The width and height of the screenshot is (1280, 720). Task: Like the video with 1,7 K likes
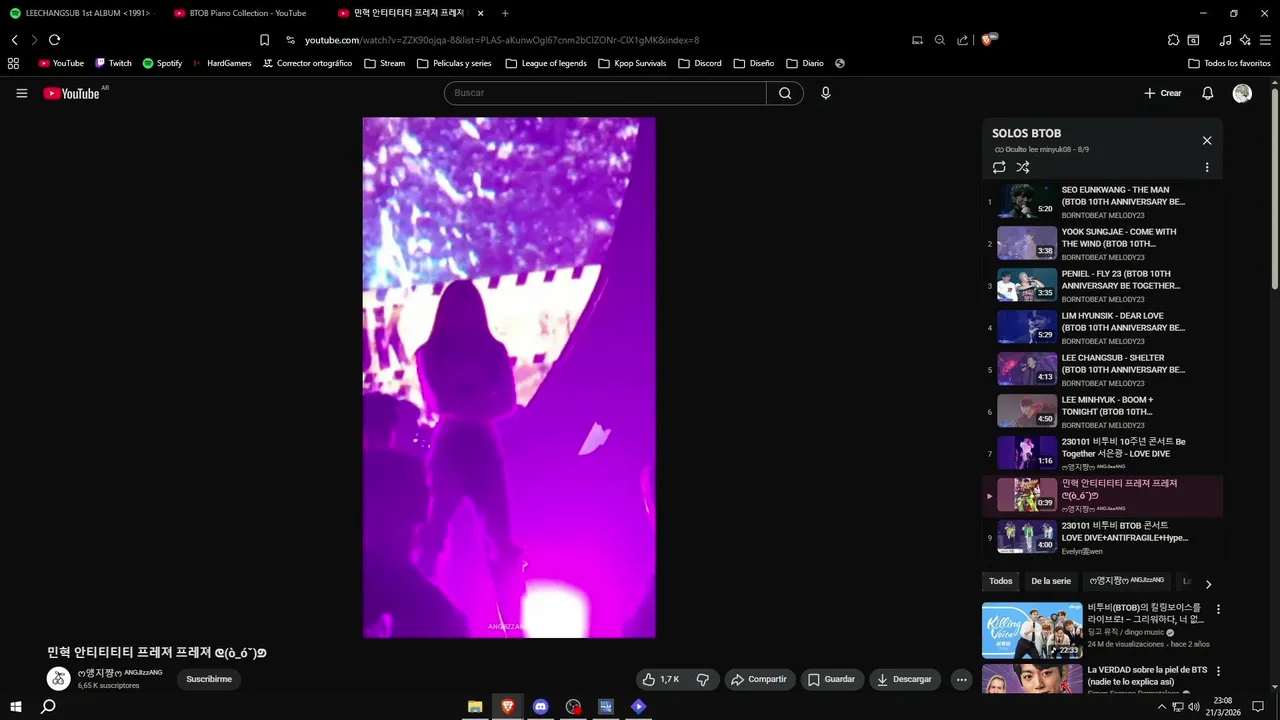point(661,679)
